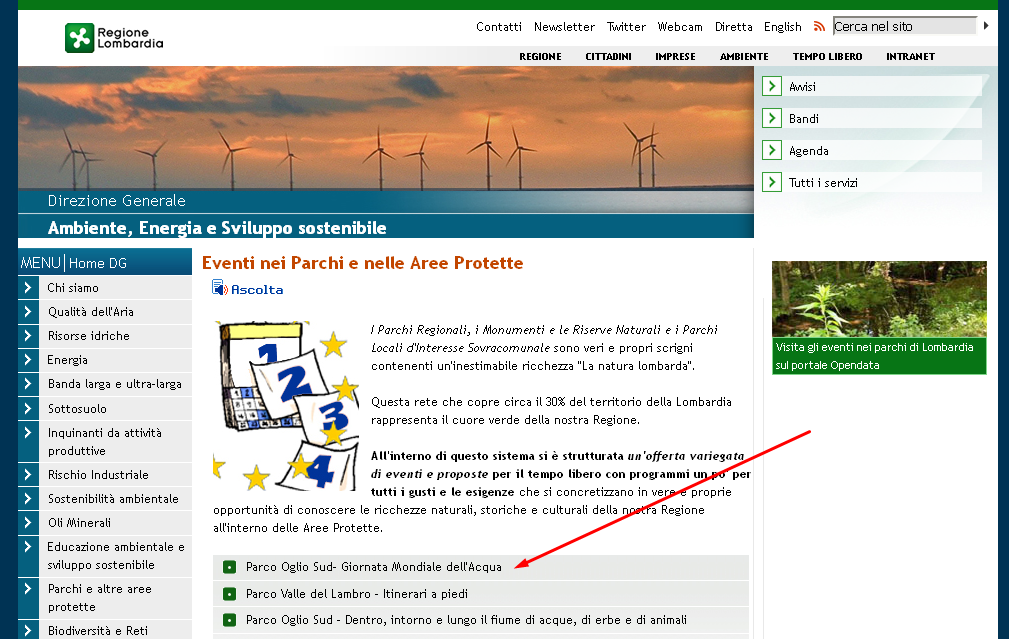Go to the Twitter link
This screenshot has width=1009, height=639.
click(x=626, y=27)
